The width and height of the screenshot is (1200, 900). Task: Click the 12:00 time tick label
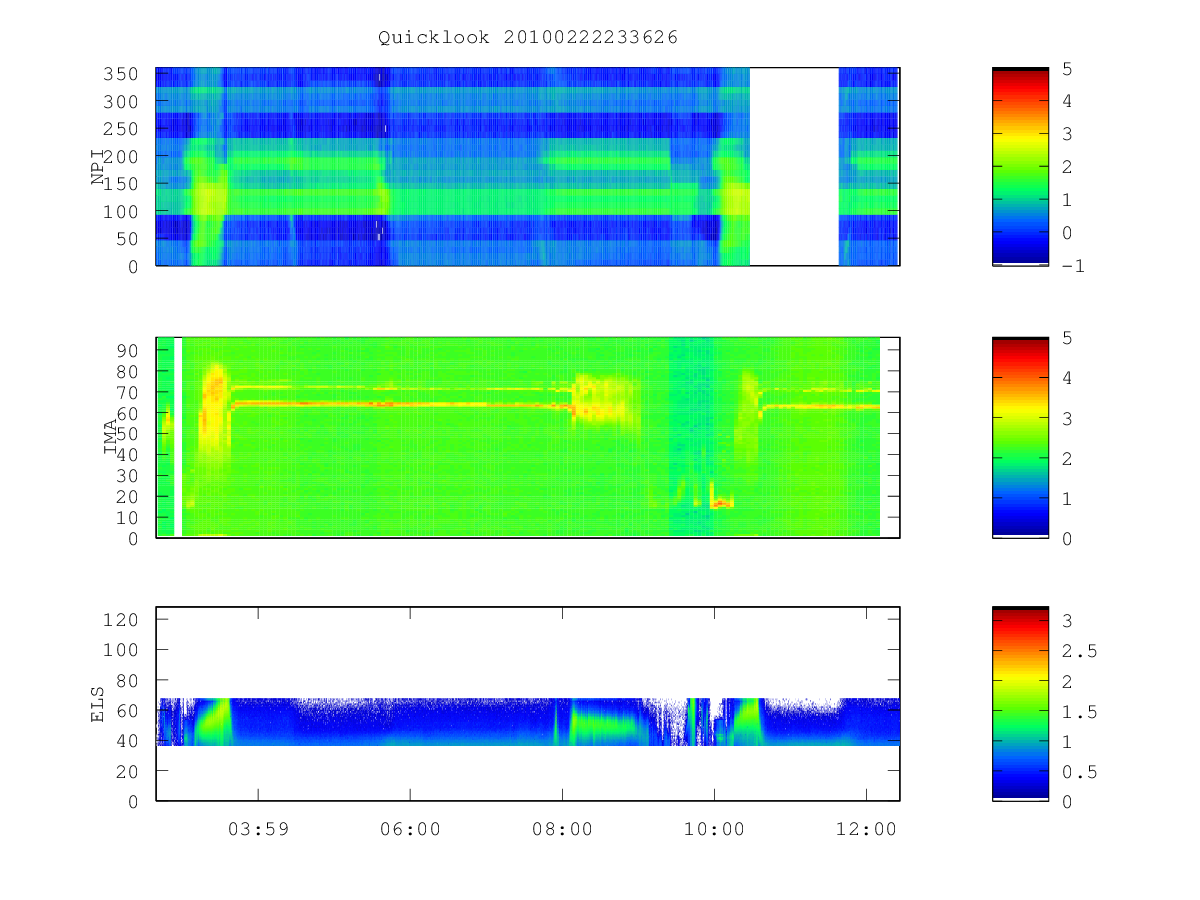click(866, 829)
